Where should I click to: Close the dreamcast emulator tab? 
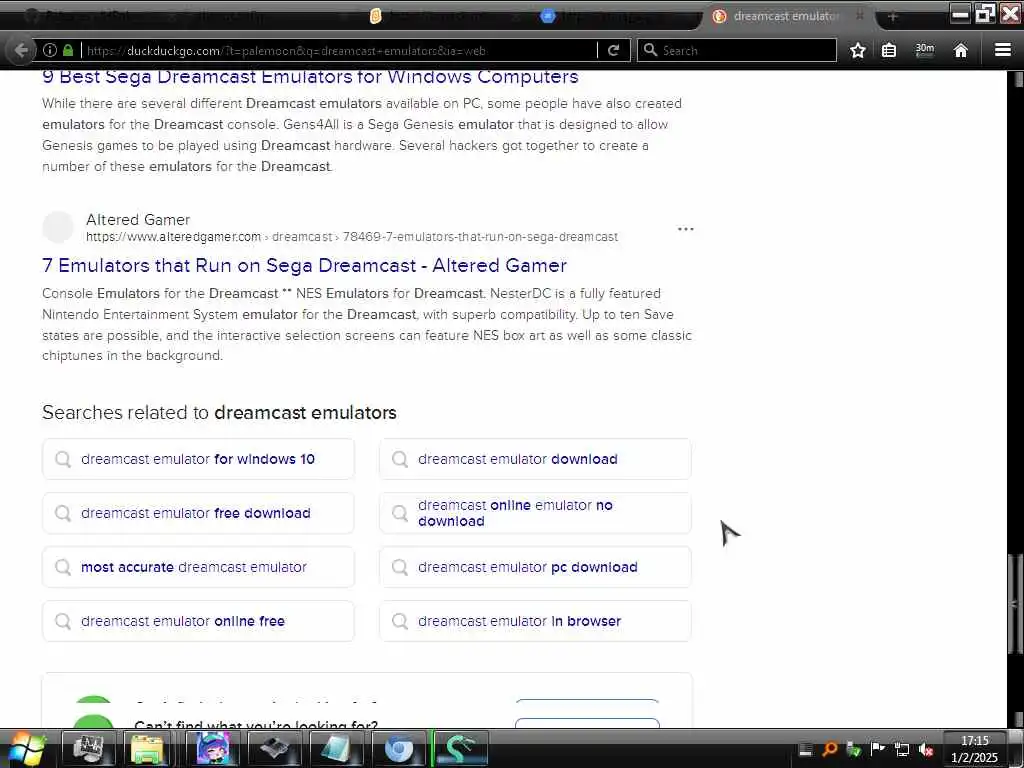tap(860, 15)
